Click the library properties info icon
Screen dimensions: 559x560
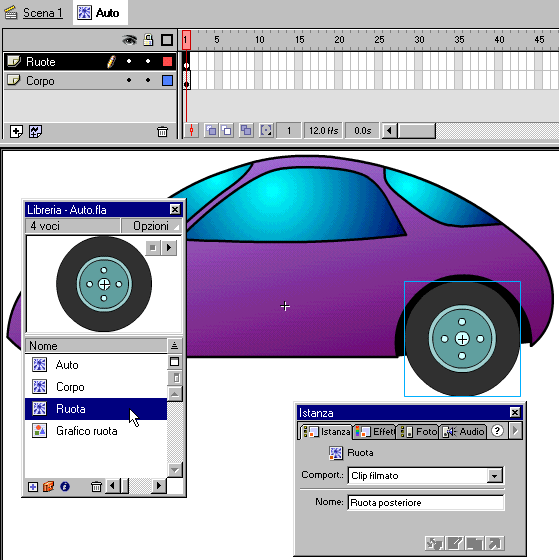(x=65, y=486)
